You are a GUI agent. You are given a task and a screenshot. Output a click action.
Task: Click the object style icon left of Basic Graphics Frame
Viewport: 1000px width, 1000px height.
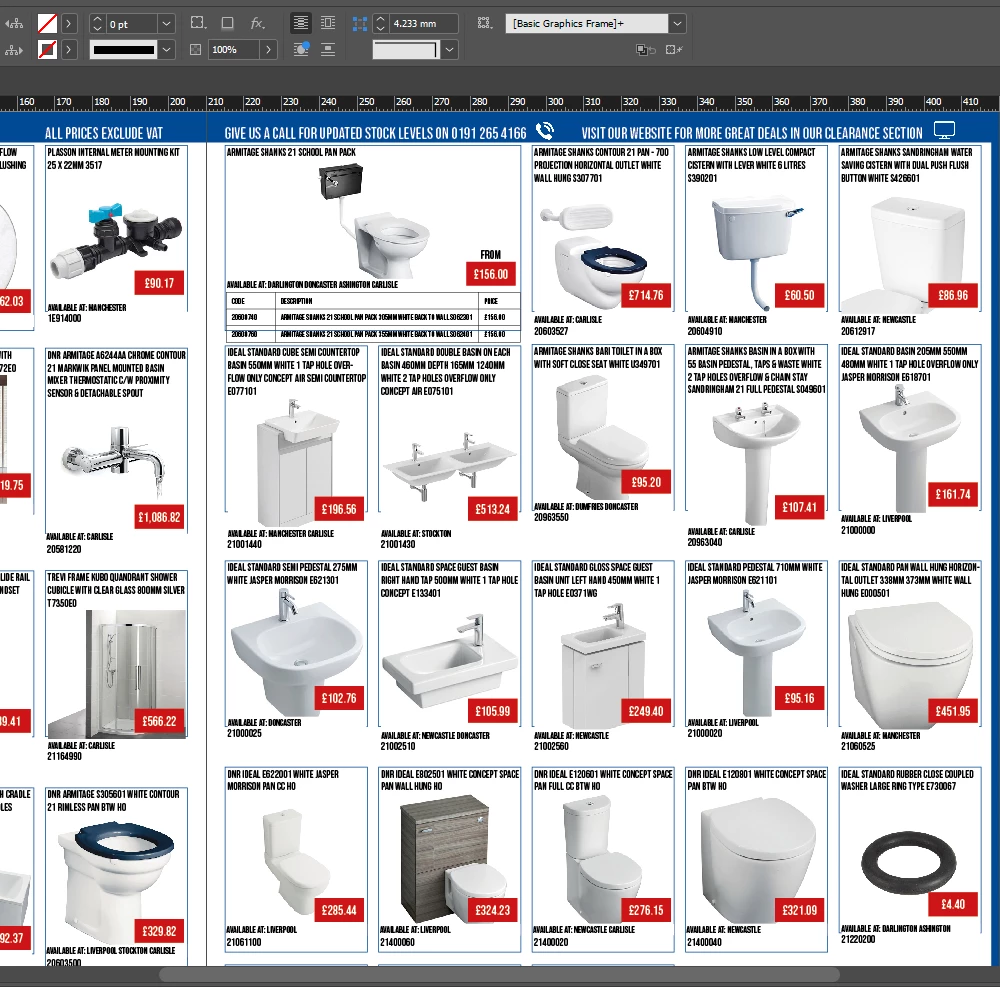point(485,24)
